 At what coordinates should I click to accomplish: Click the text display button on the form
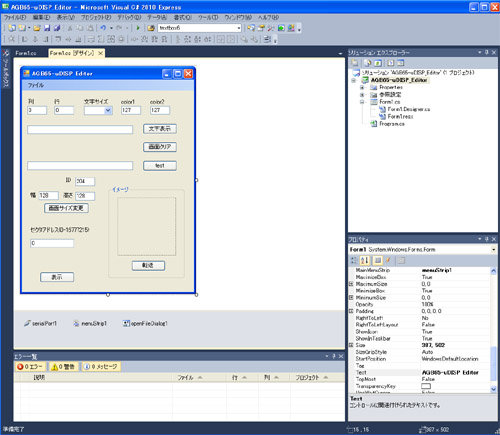coord(160,129)
